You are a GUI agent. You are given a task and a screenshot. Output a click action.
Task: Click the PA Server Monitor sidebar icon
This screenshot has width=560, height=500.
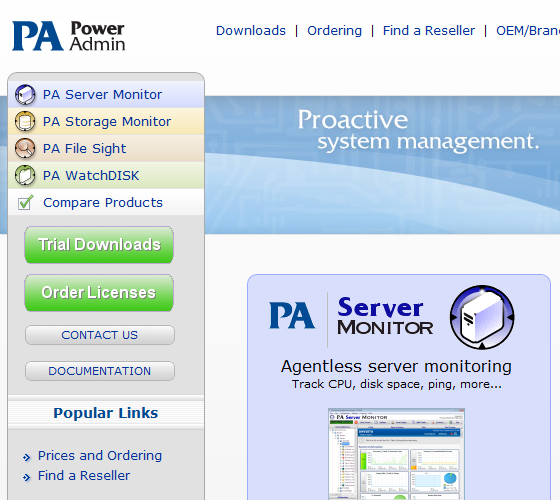(25, 95)
